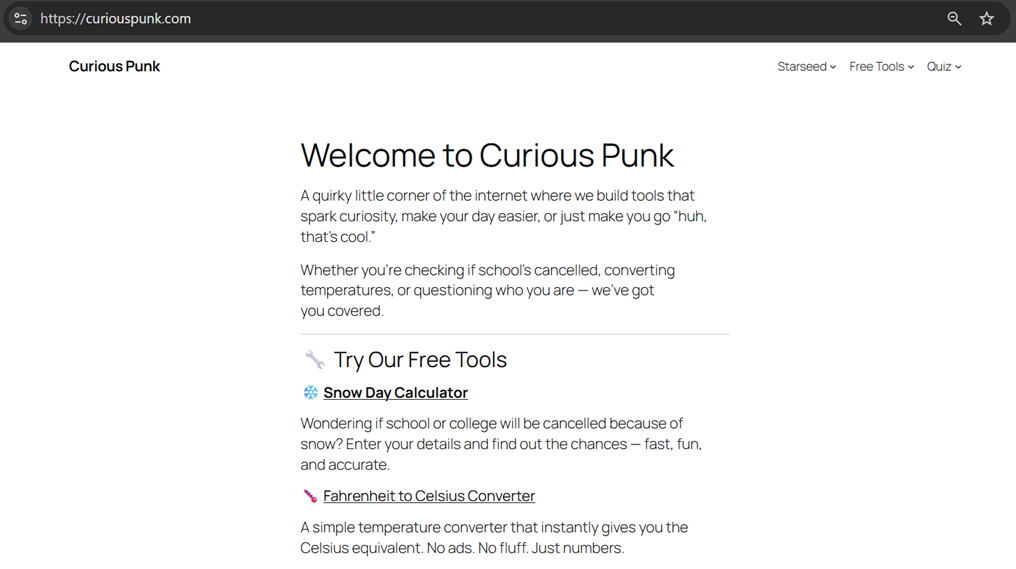This screenshot has width=1016, height=569.
Task: Click the paragraph starting "Wondering if school or college"
Action: pyautogui.click(x=500, y=444)
